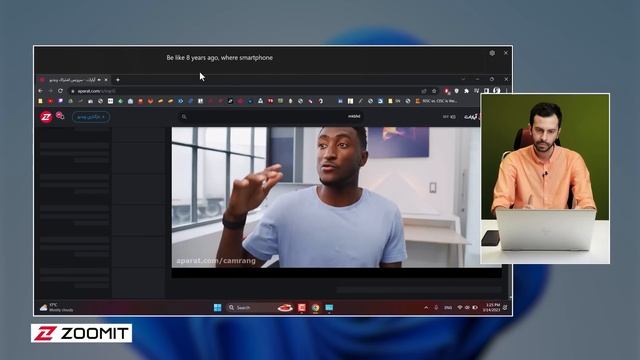Click the red bowl icon beside Search
The width and height of the screenshot is (640, 360).
point(285,307)
